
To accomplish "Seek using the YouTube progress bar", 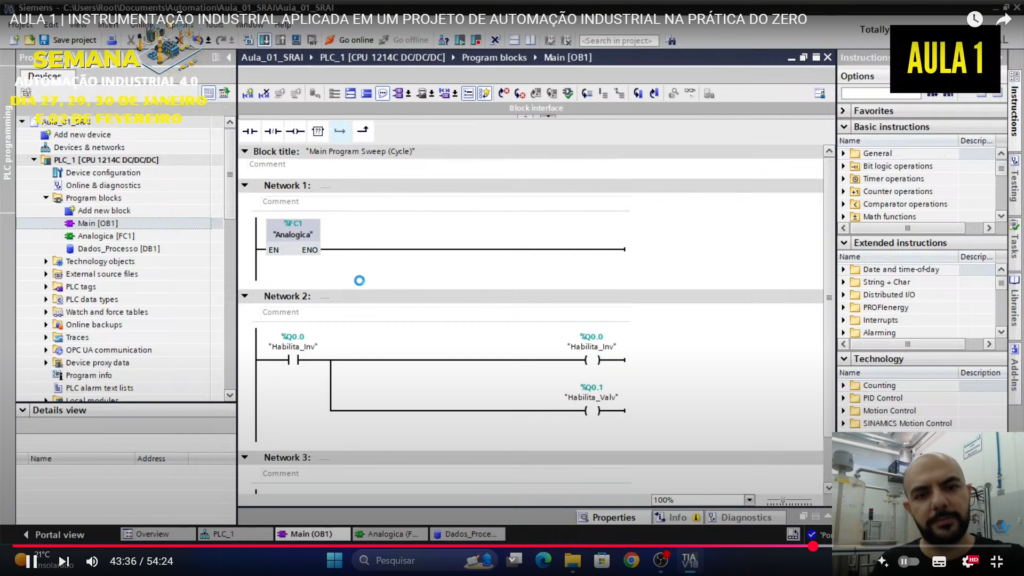I will coord(512,546).
